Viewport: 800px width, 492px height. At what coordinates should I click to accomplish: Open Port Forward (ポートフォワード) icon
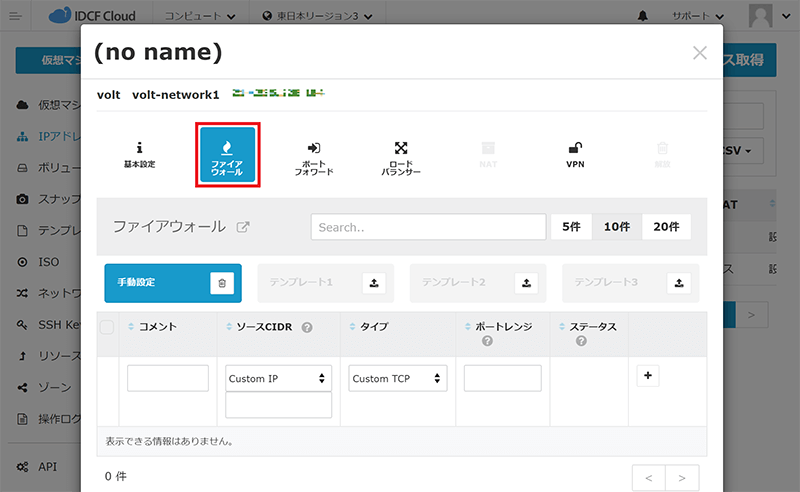[x=313, y=156]
